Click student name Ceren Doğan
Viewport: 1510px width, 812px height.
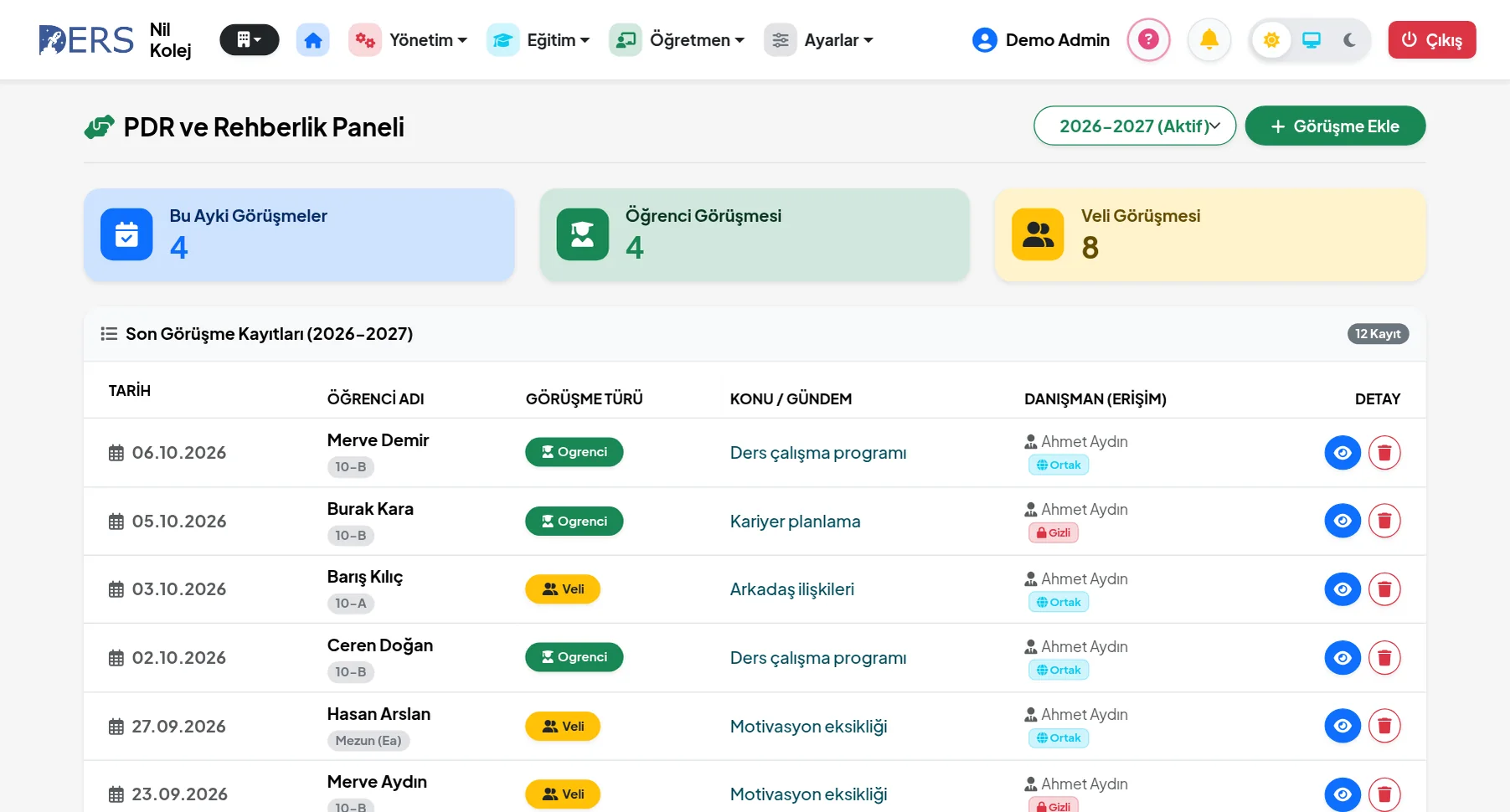click(380, 645)
